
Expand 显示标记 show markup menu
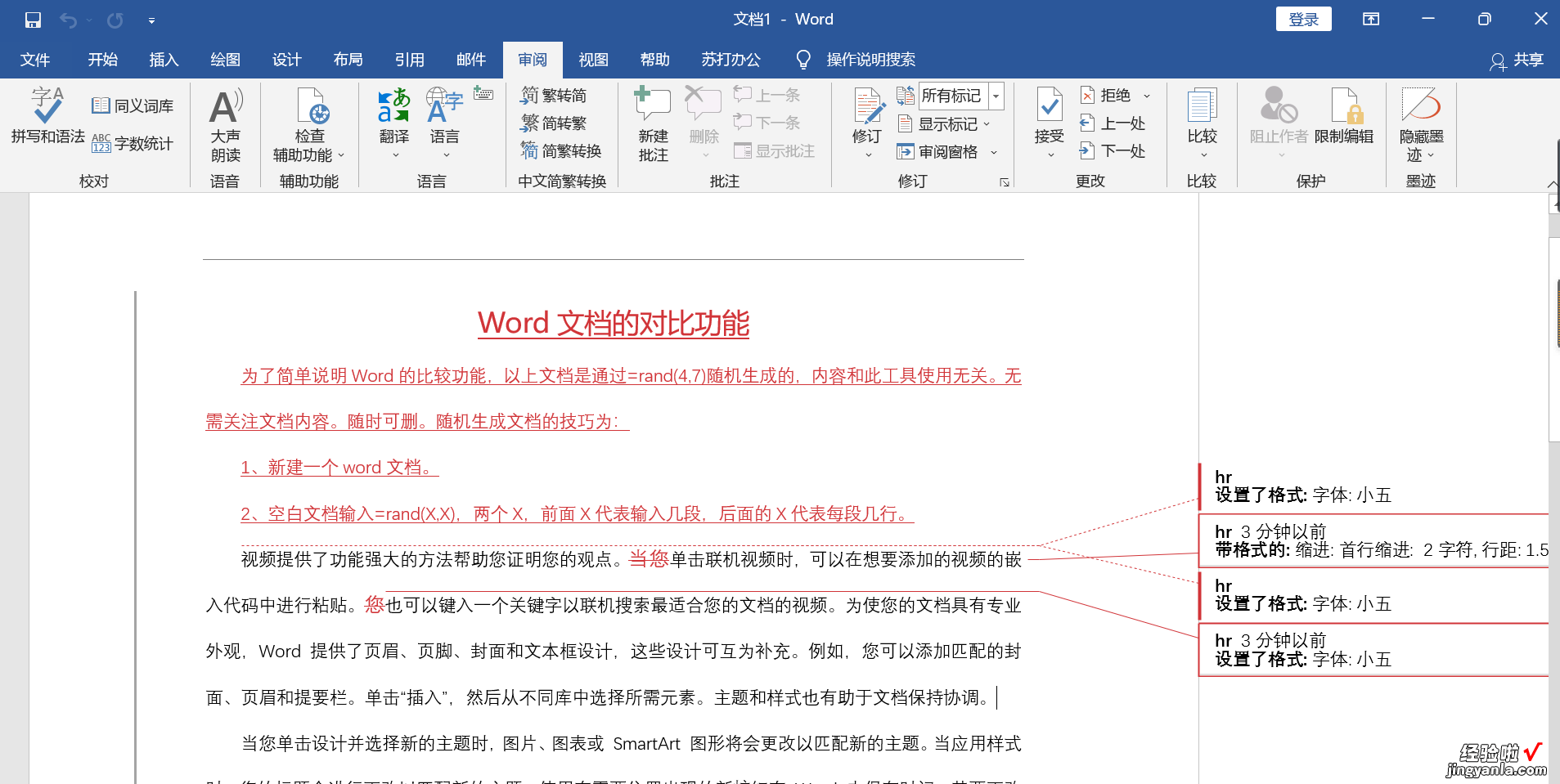tap(945, 124)
